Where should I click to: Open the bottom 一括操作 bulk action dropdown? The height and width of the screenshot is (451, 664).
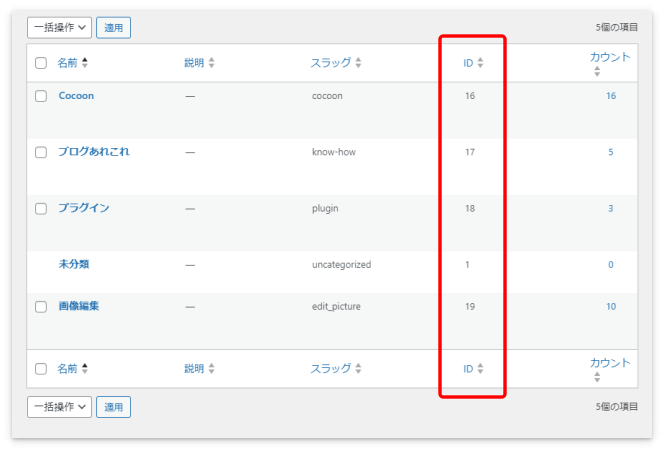coord(59,407)
